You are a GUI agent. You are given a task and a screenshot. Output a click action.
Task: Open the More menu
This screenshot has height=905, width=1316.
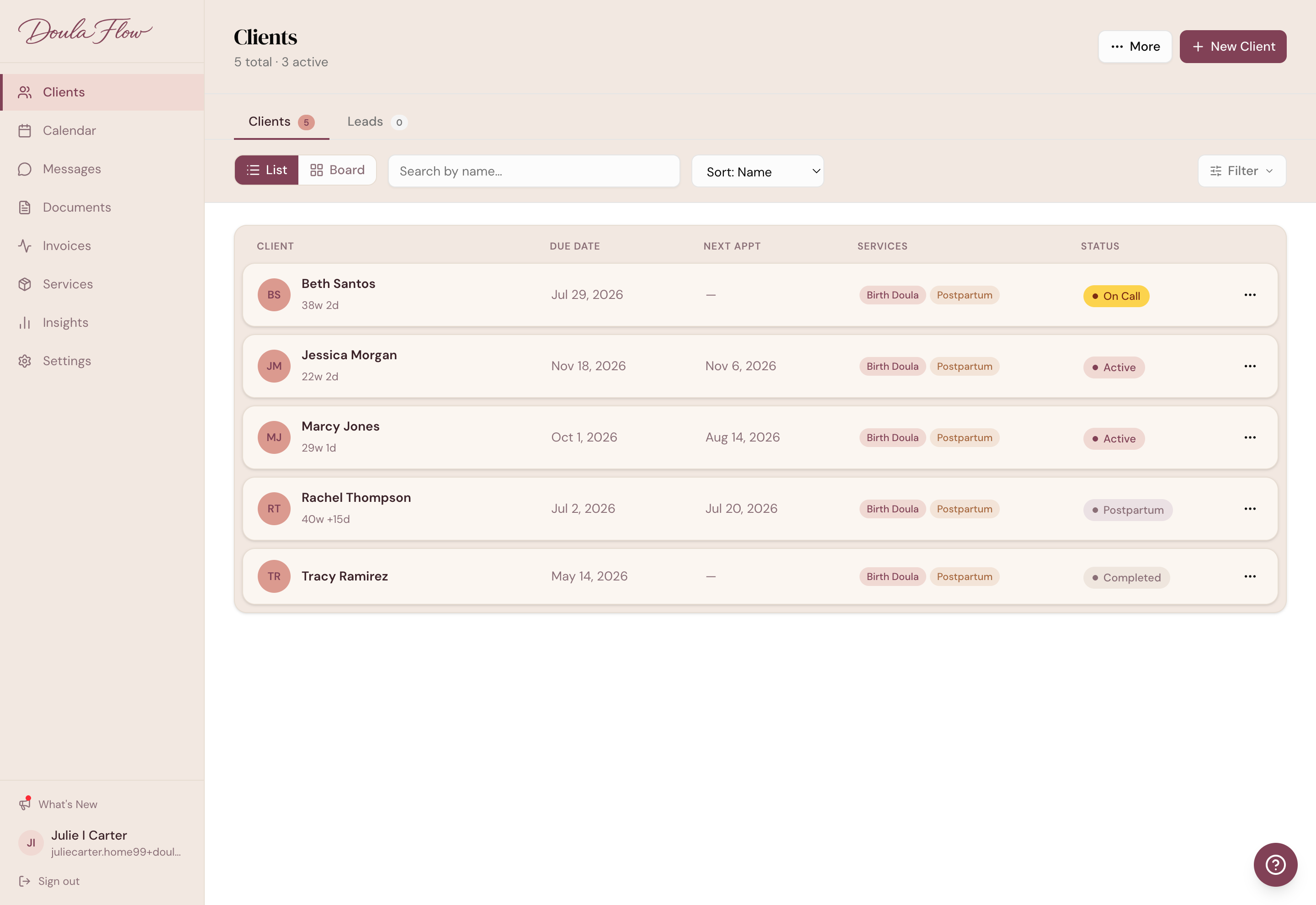(x=1135, y=47)
